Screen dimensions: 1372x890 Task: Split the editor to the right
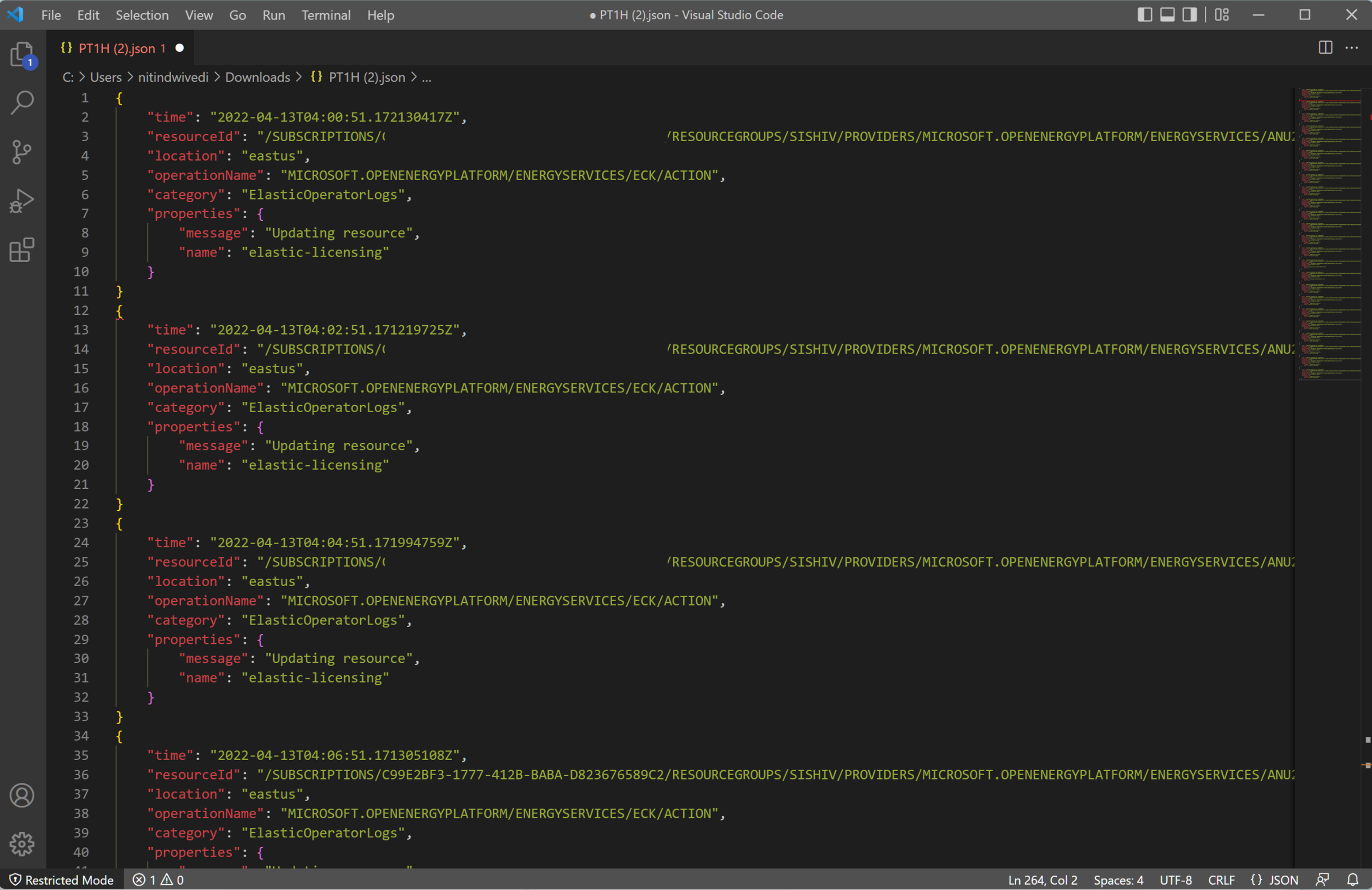[1325, 48]
